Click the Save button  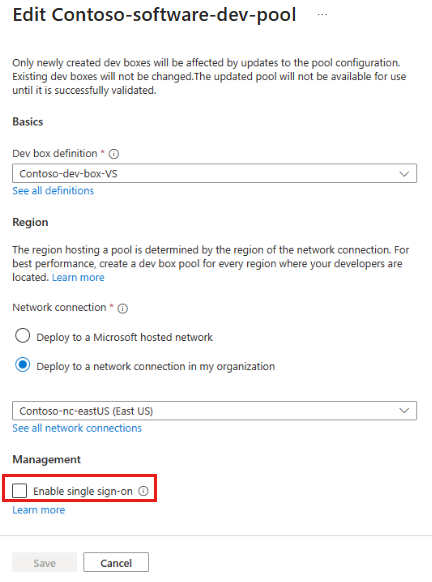(x=45, y=562)
